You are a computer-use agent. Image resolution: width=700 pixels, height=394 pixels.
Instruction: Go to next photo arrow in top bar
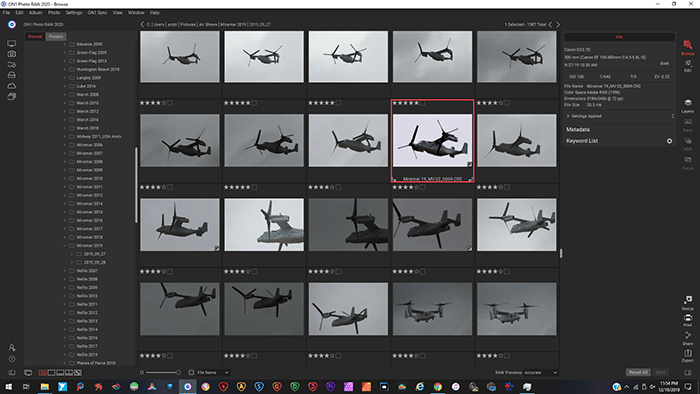tap(558, 25)
